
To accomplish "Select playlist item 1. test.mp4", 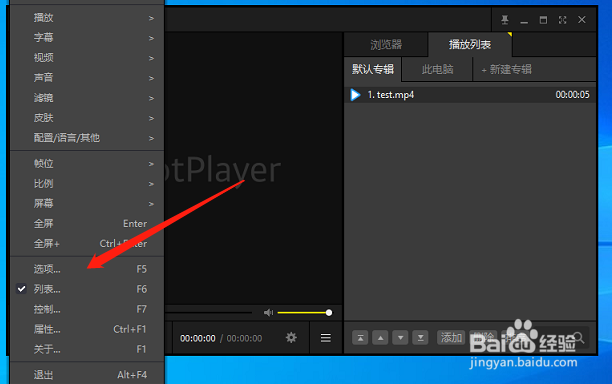I will pyautogui.click(x=470, y=95).
